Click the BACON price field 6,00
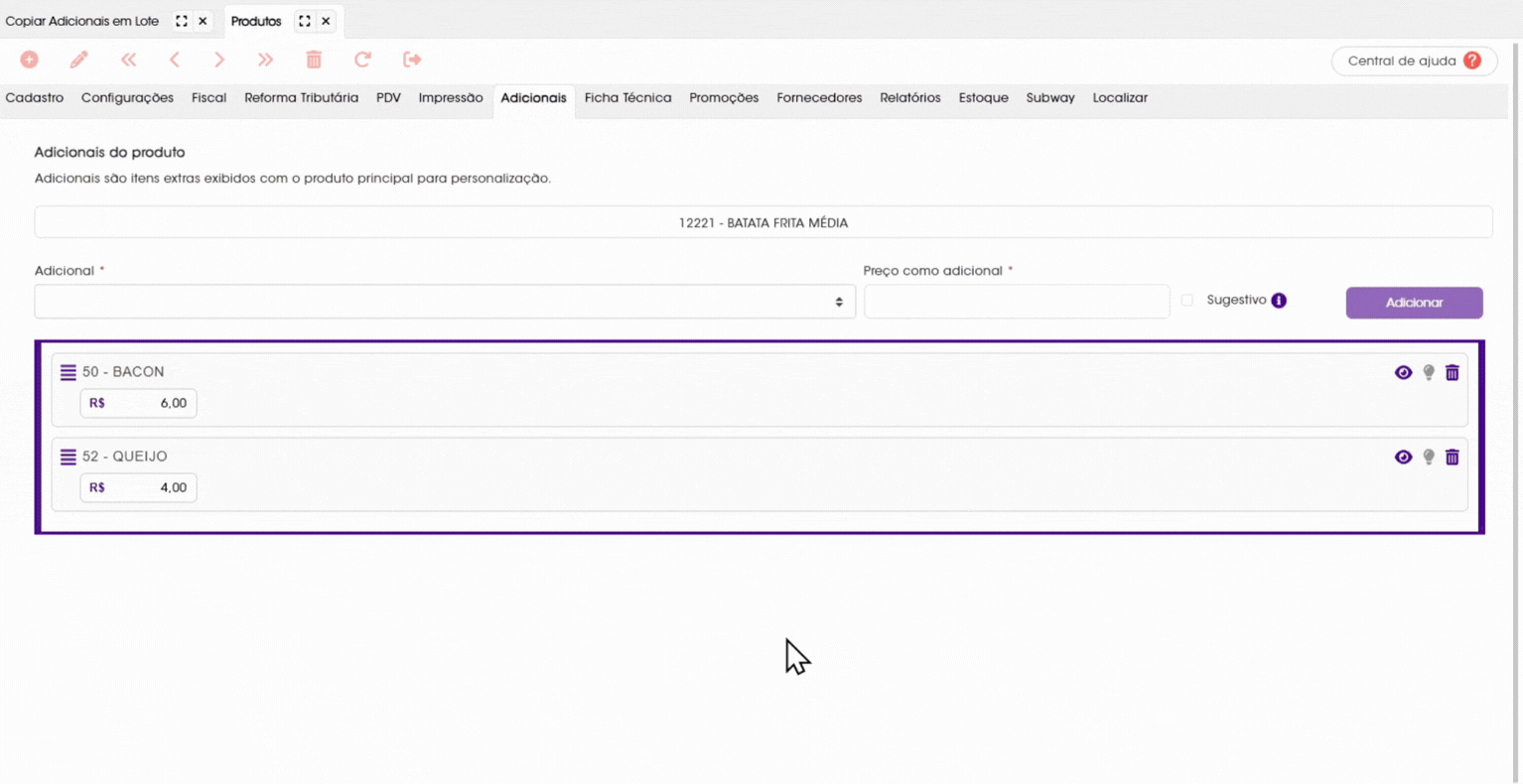Viewport: 1523px width, 784px height. tap(138, 403)
